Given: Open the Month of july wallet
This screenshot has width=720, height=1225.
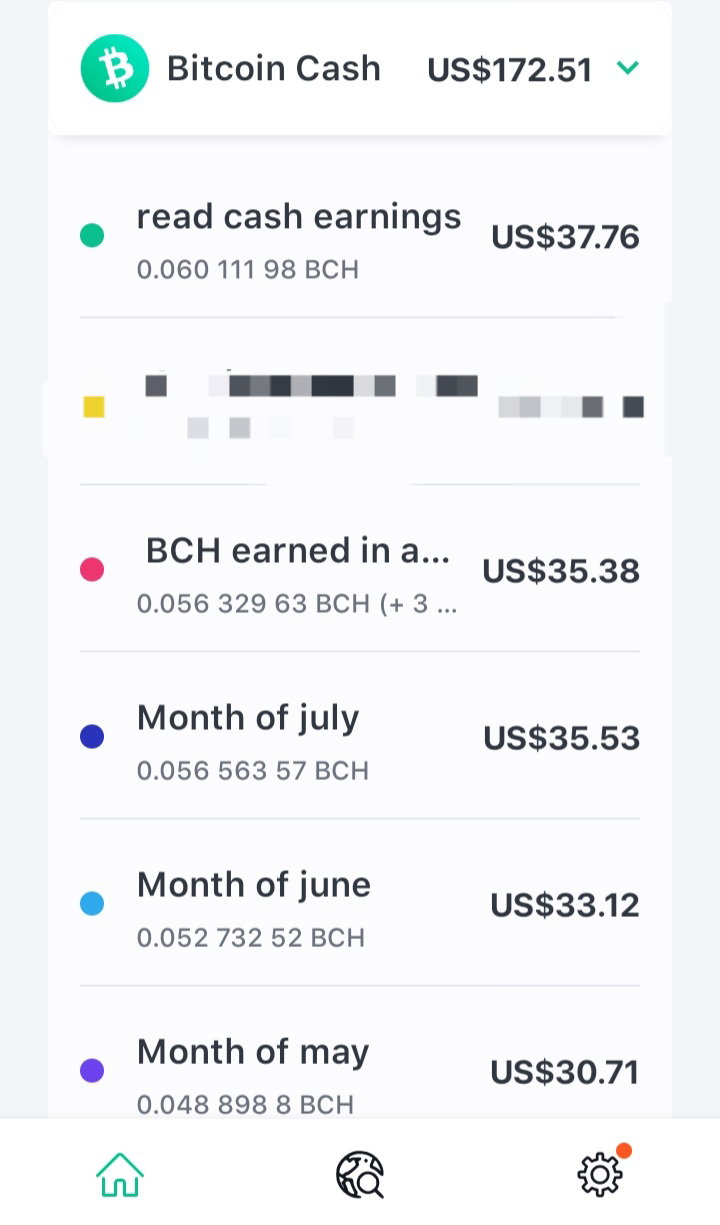Looking at the screenshot, I should (x=360, y=737).
